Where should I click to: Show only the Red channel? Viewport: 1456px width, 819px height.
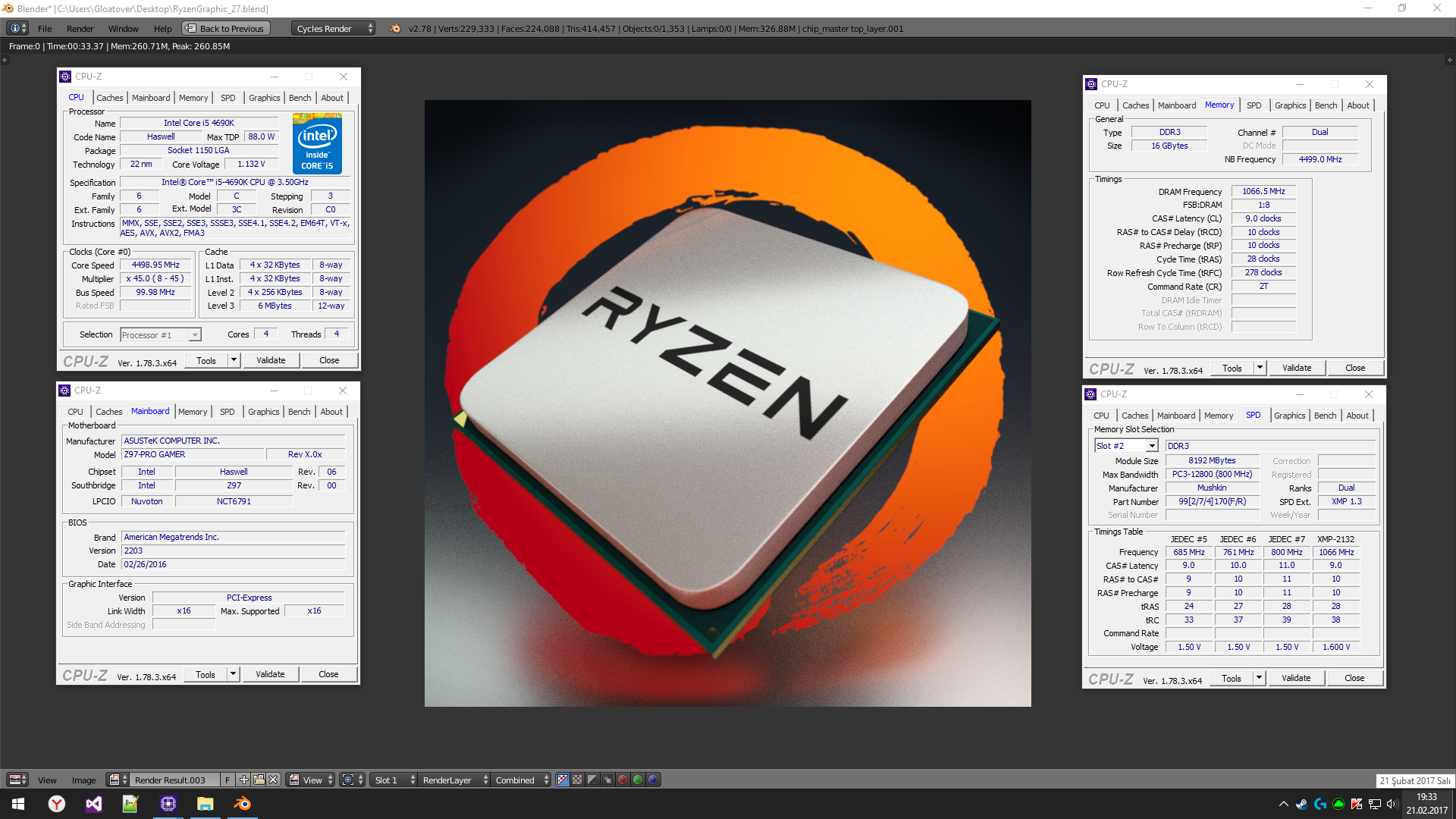point(623,780)
